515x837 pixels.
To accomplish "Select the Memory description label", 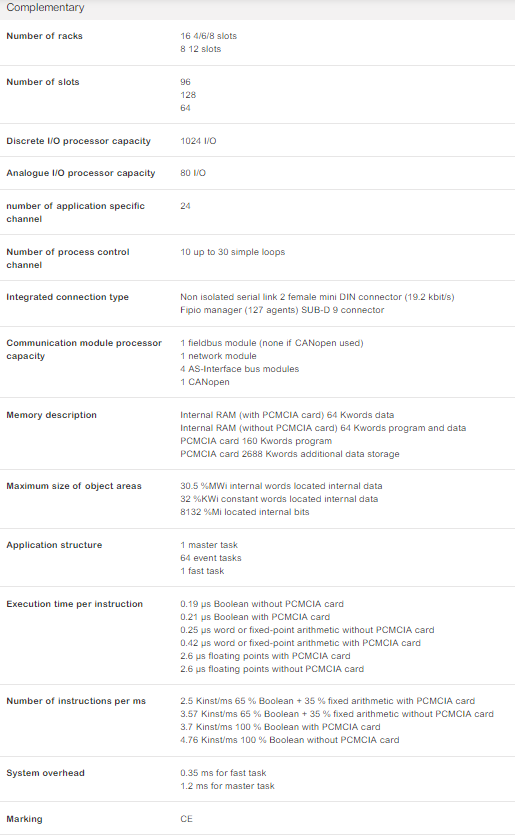I will point(51,415).
